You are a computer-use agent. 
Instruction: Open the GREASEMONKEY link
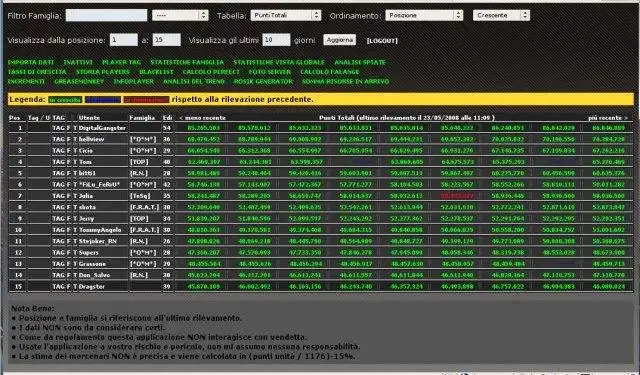coord(79,81)
